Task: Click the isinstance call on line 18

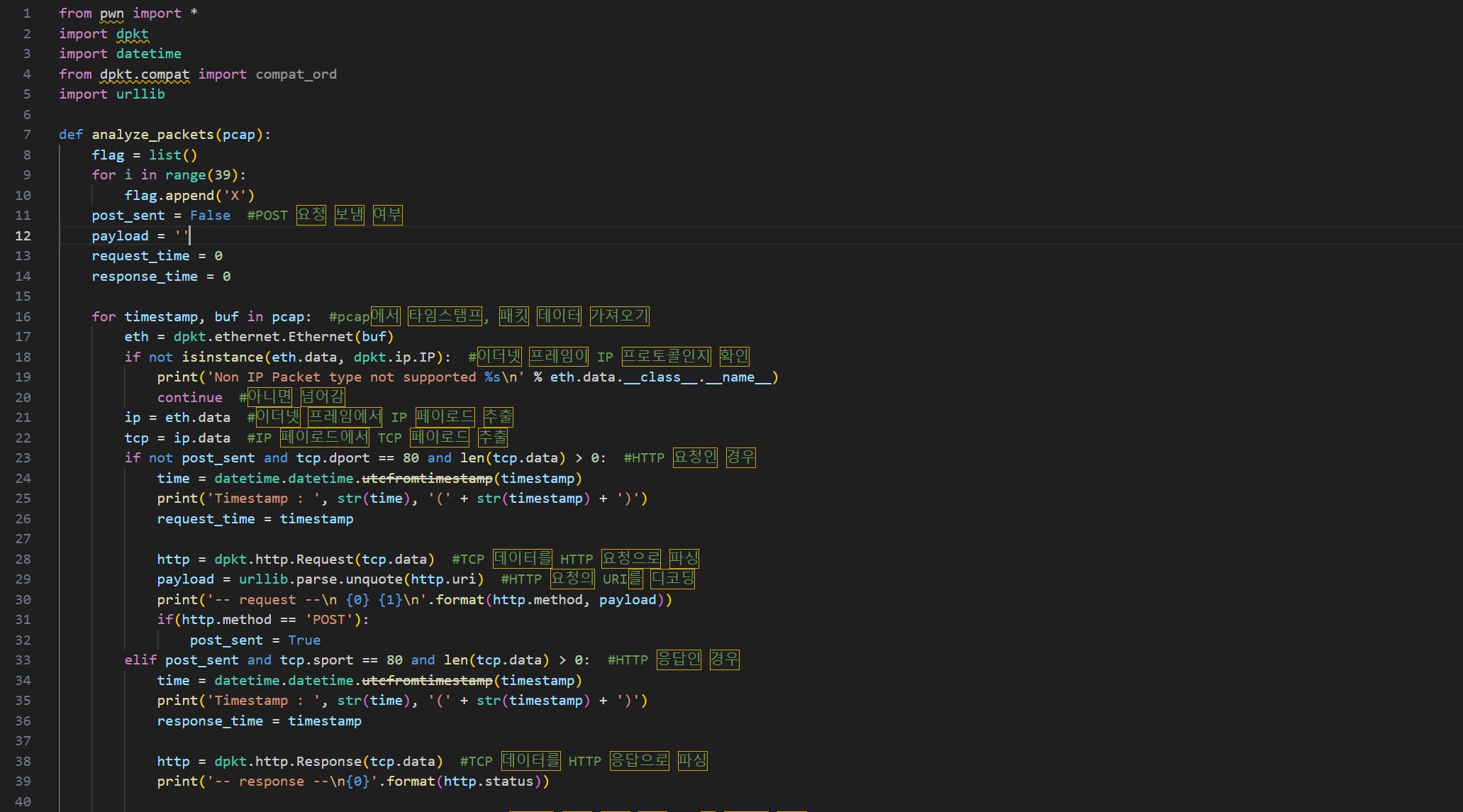Action: coord(222,357)
